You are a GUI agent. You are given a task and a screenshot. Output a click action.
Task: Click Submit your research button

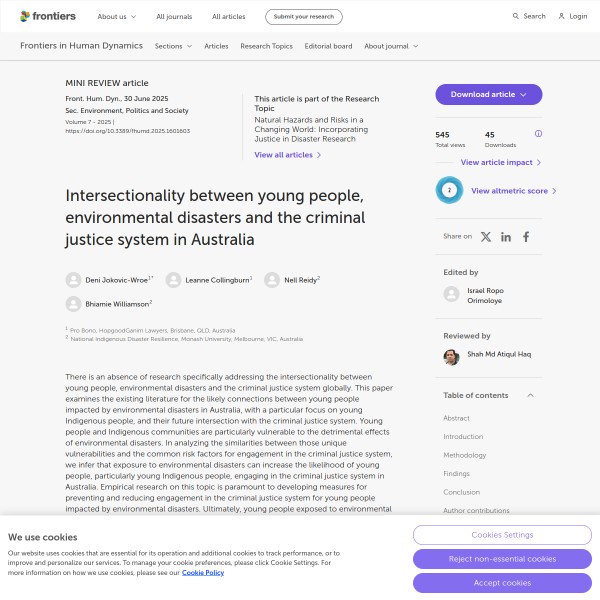click(x=304, y=17)
